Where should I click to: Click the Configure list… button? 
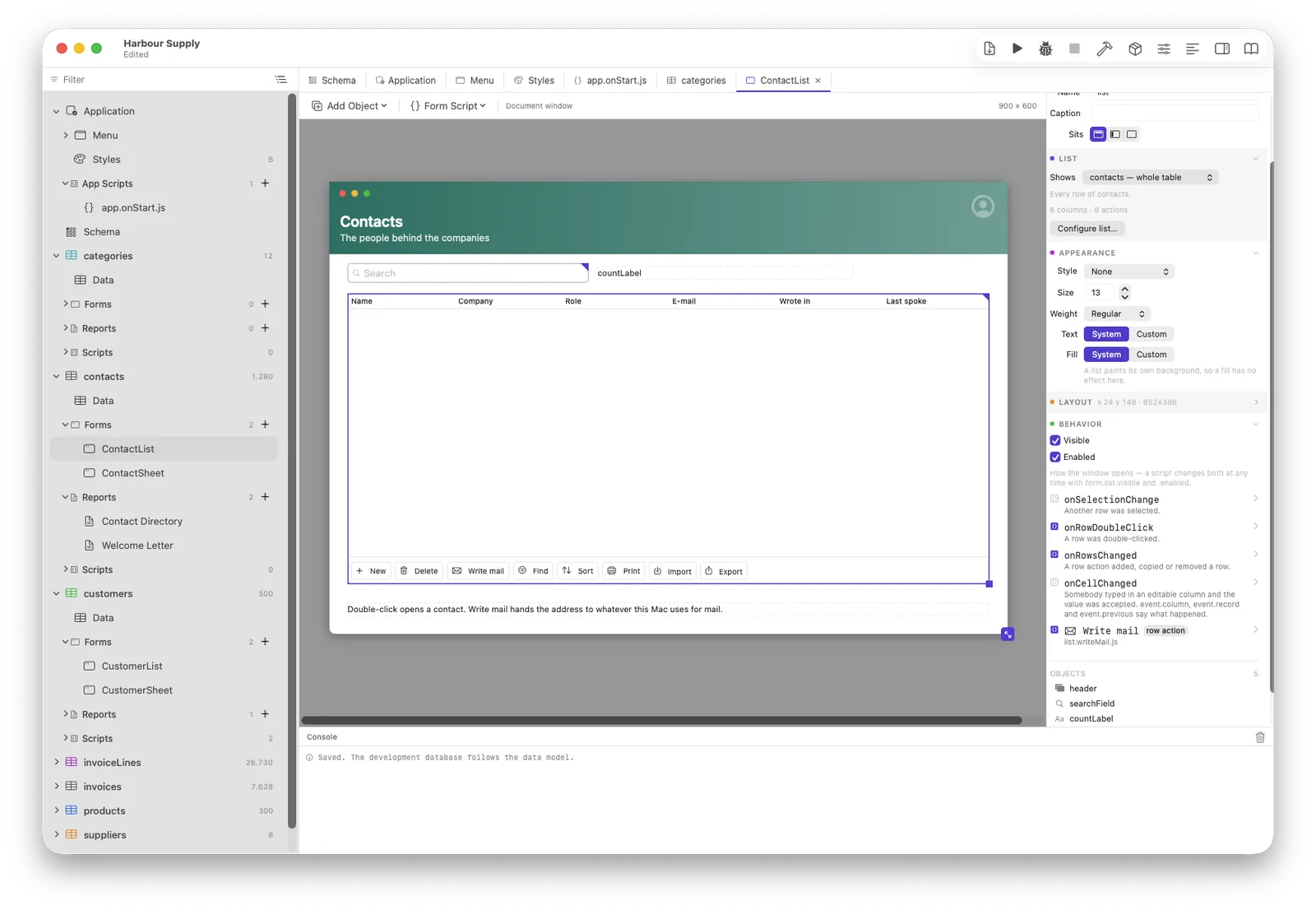tap(1087, 229)
